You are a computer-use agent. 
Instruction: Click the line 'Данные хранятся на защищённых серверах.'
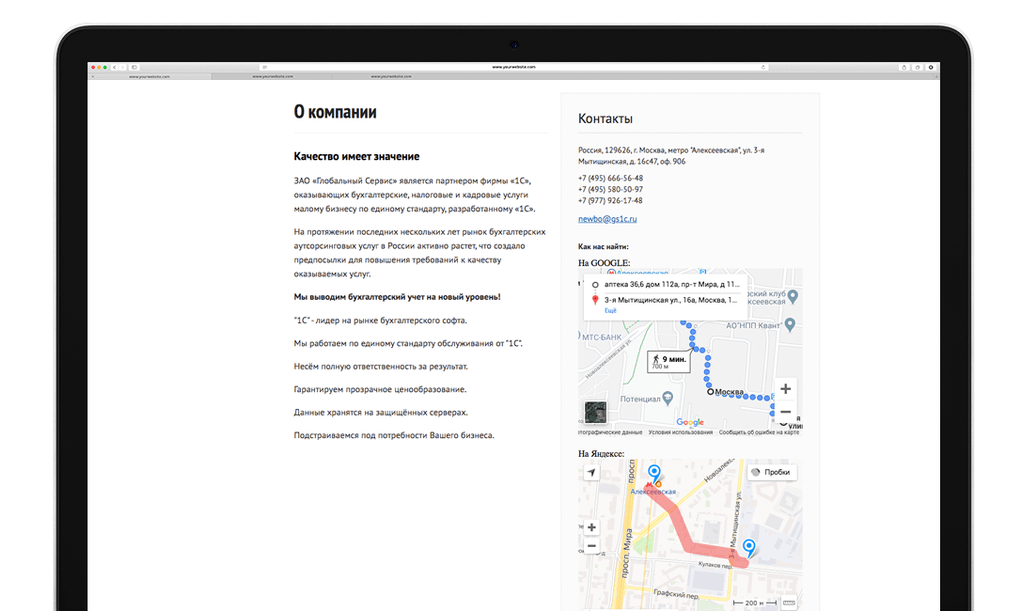coord(381,412)
